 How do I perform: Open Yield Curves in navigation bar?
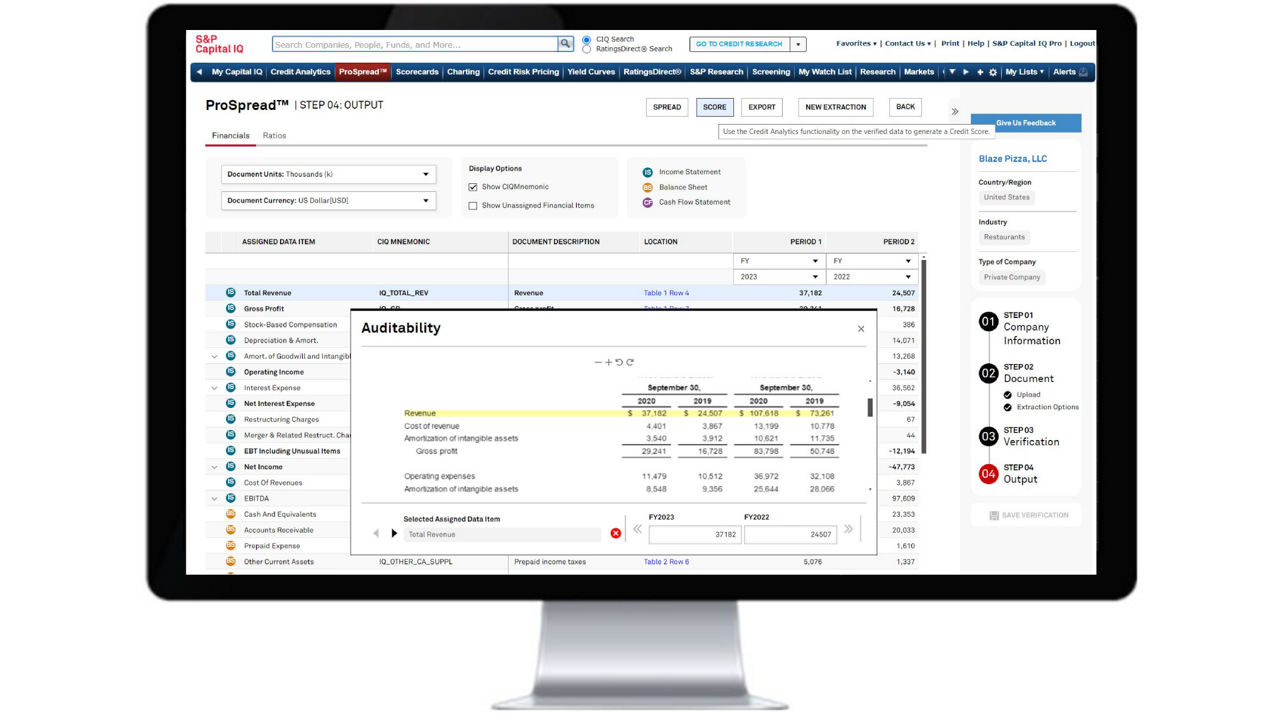tap(591, 72)
